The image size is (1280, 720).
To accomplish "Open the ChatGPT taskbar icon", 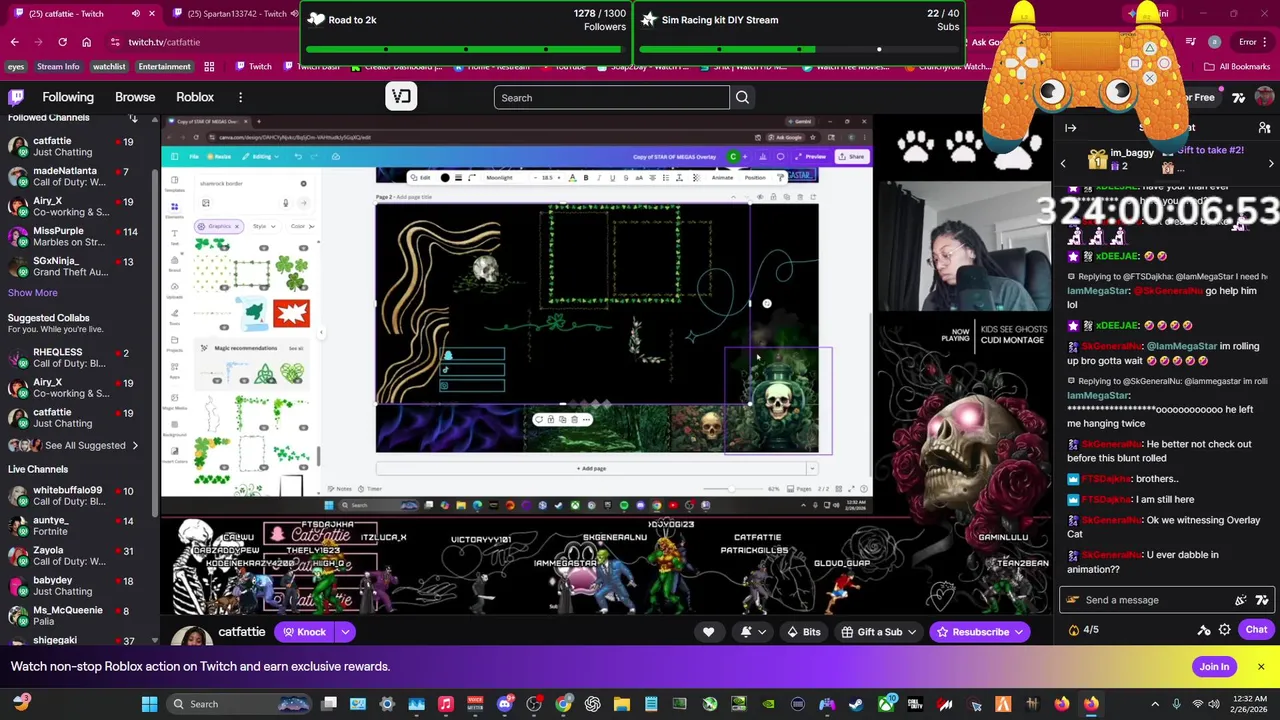I will [592, 704].
